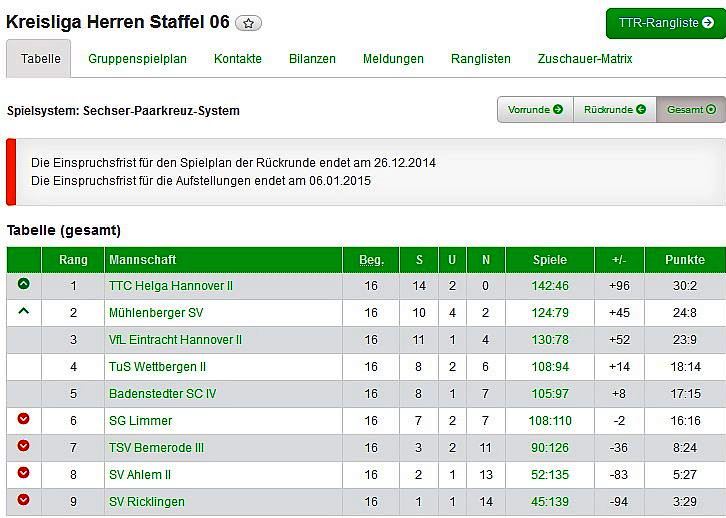Open the Kontakte tab
726x518 pixels.
click(x=238, y=59)
